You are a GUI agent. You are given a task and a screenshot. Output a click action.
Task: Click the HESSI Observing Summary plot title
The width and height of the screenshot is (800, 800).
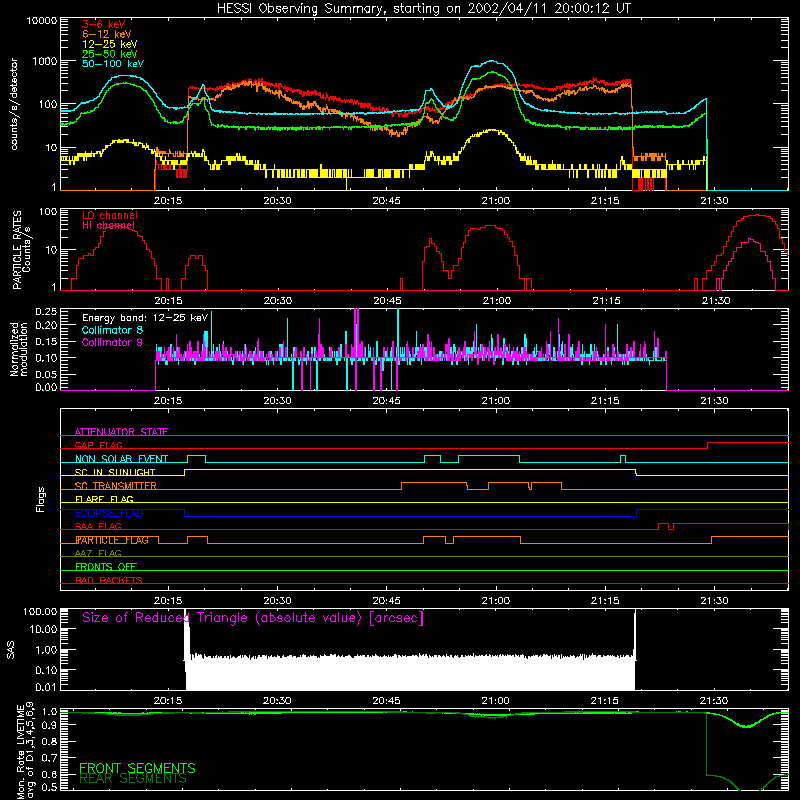[x=423, y=9]
